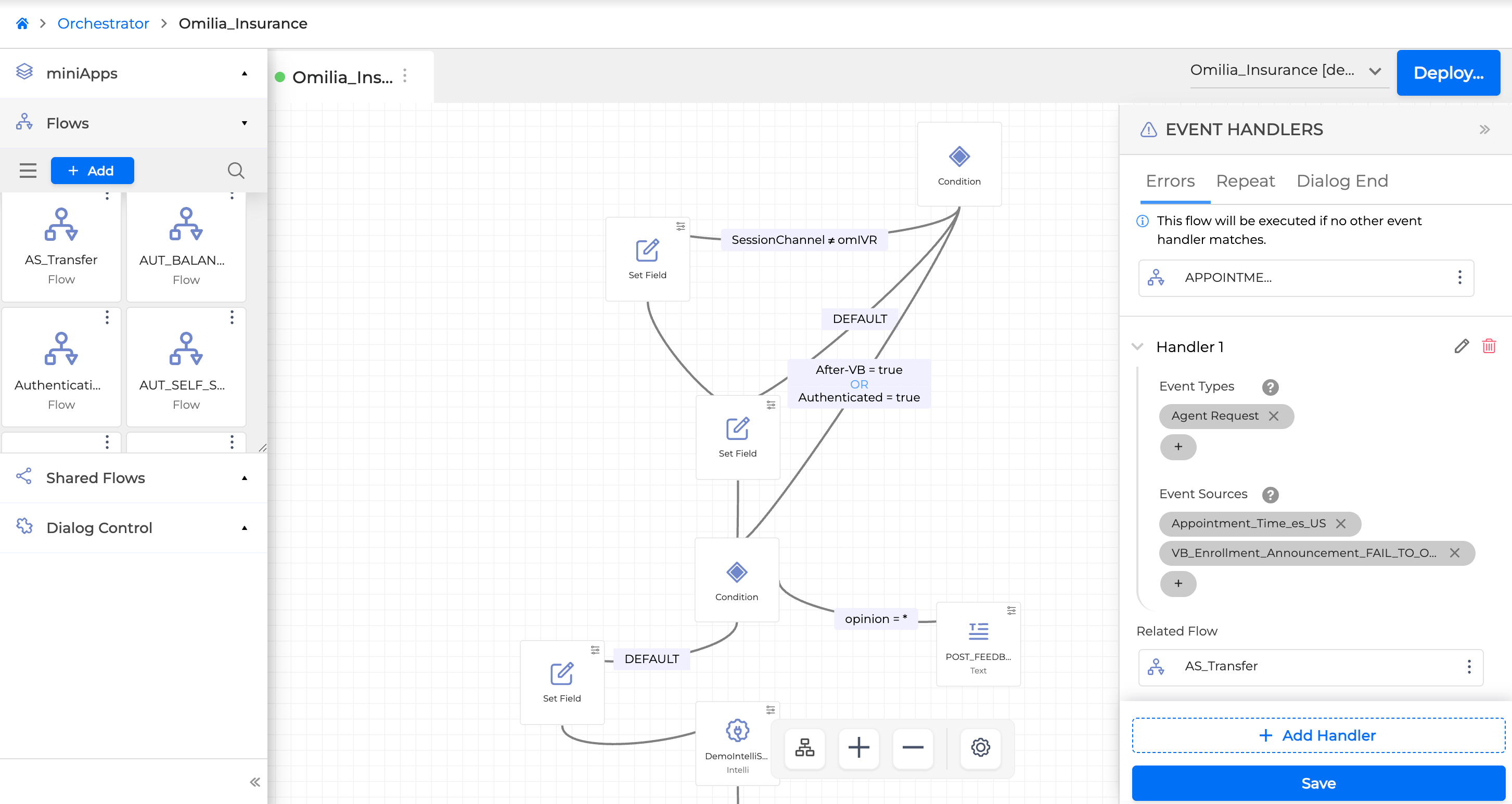Viewport: 1512px width, 804px height.
Task: Click the Deploy button
Action: (1447, 73)
